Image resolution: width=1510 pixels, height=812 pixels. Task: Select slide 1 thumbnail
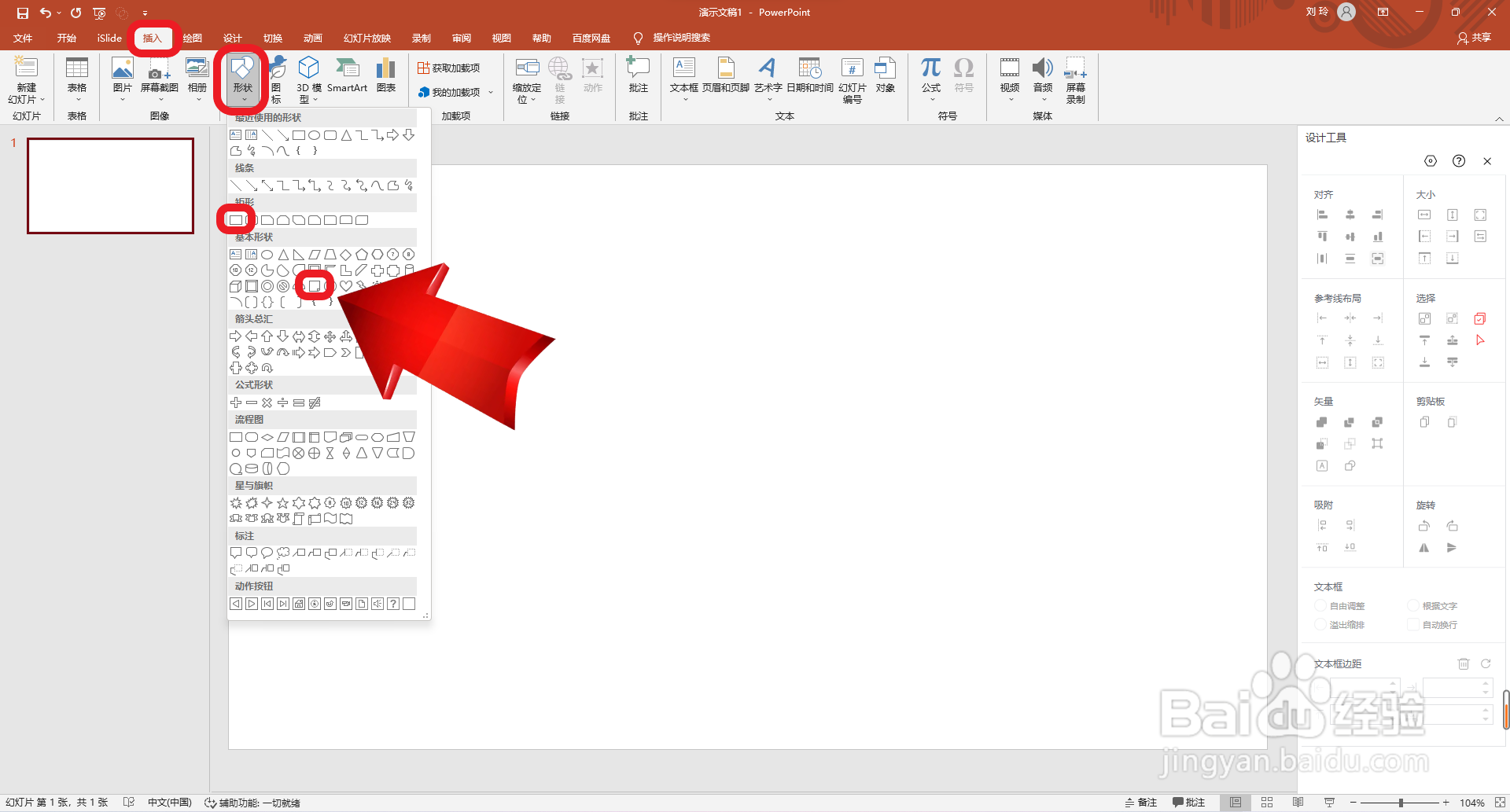click(x=110, y=186)
